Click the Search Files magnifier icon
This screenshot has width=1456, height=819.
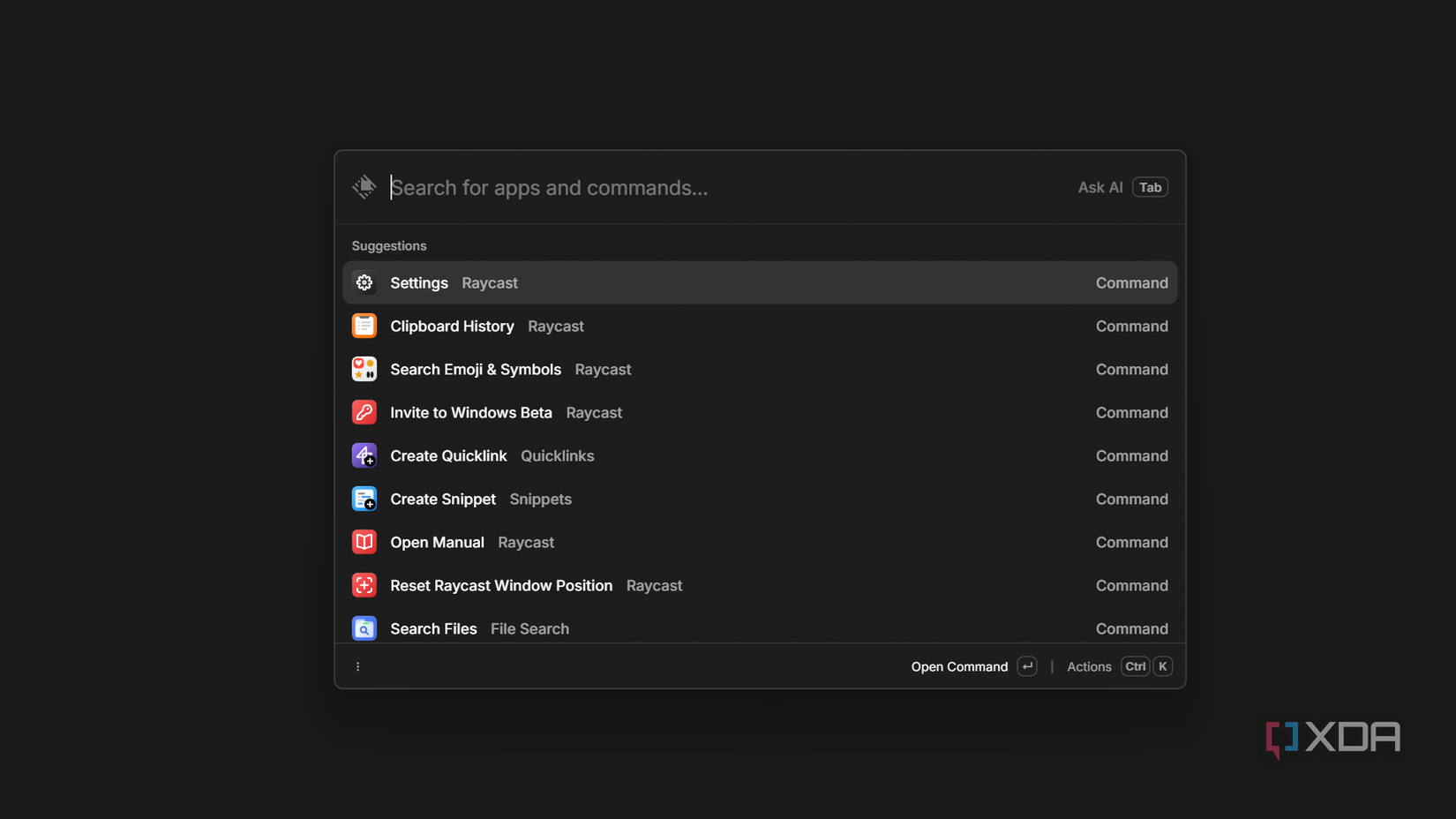[364, 628]
